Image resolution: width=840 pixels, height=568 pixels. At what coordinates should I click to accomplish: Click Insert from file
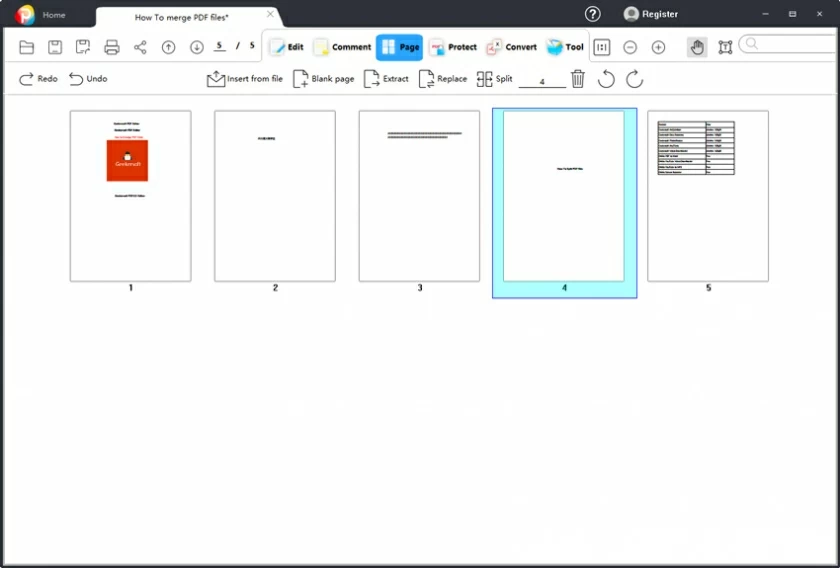pos(245,79)
